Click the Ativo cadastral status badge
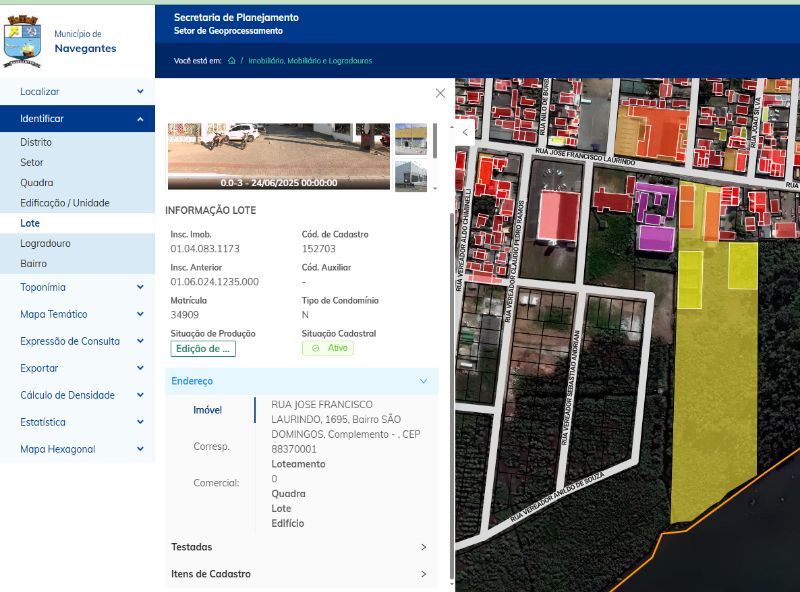 pos(328,348)
